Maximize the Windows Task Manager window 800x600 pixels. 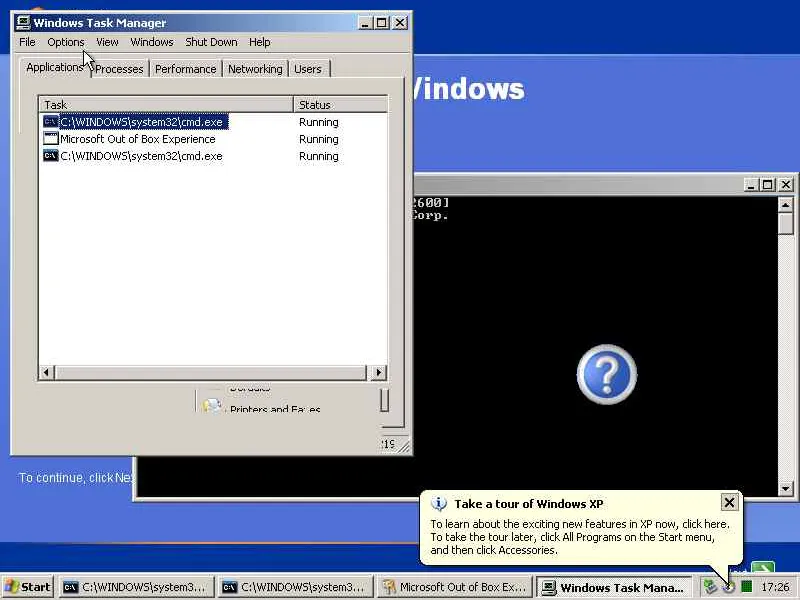tap(382, 23)
